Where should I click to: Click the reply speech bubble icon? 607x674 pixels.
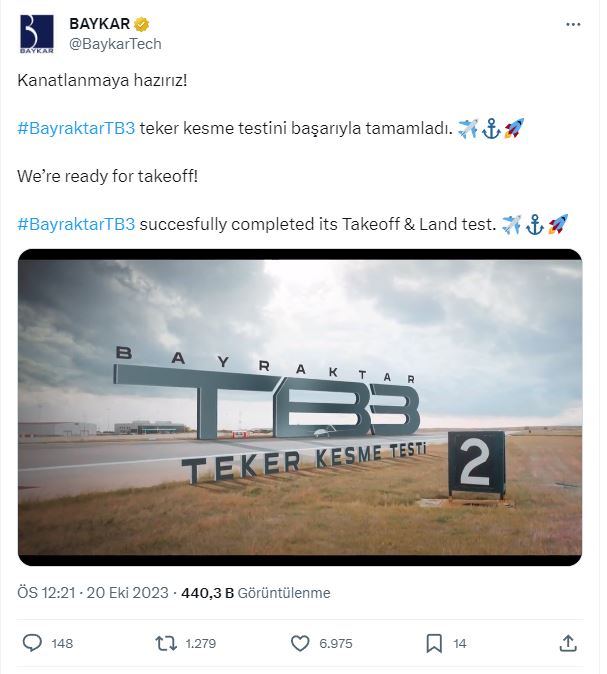[32, 643]
